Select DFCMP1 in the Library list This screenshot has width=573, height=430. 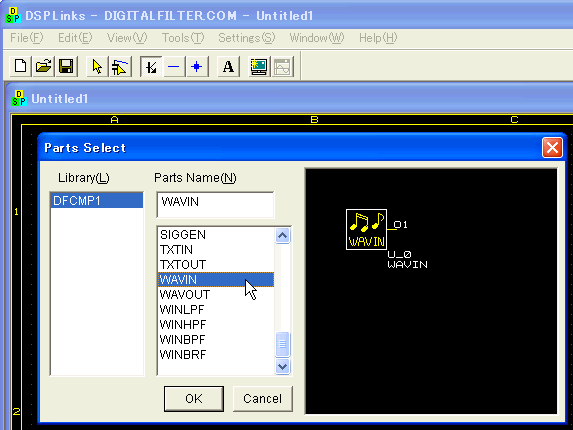pyautogui.click(x=97, y=201)
